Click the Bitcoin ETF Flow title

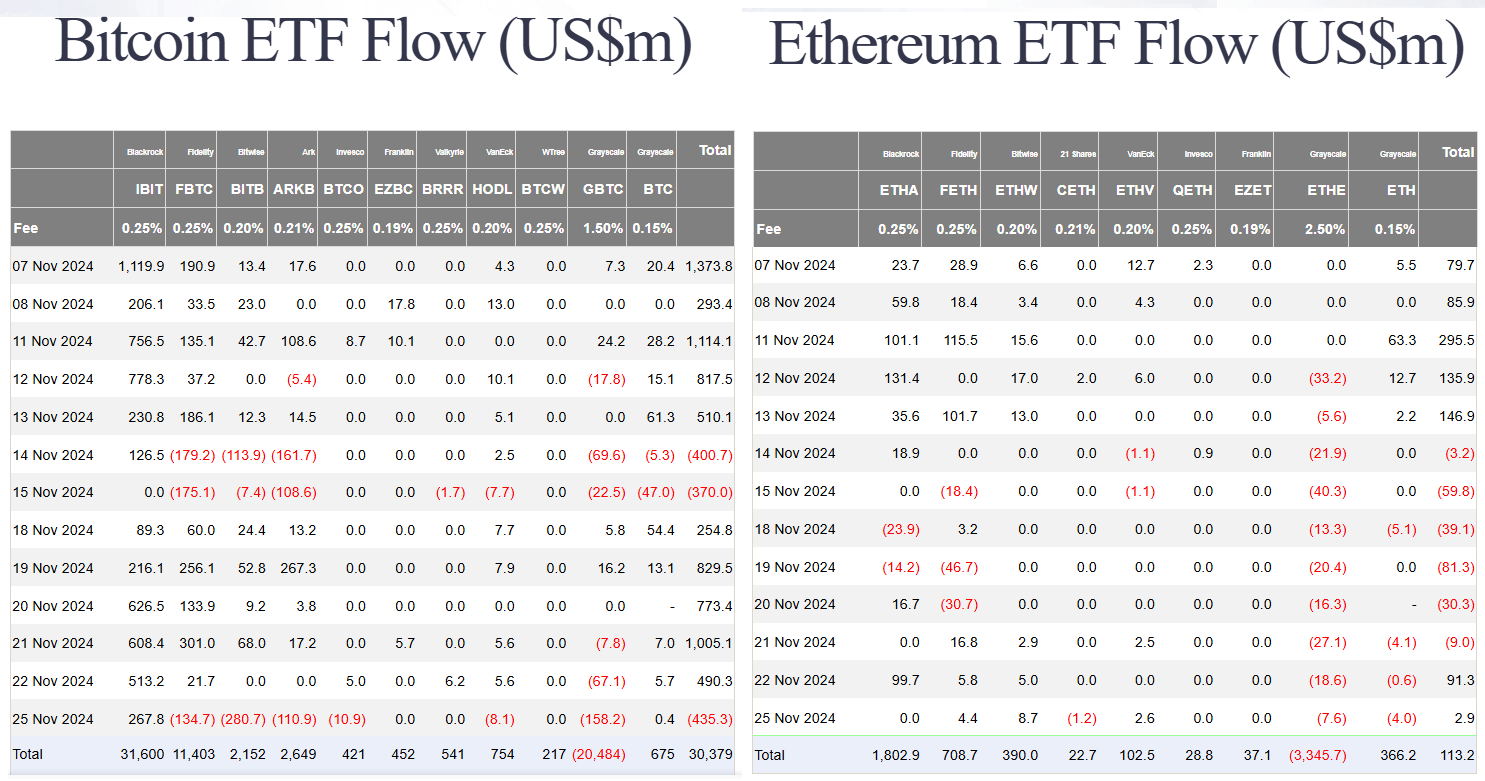coord(373,42)
